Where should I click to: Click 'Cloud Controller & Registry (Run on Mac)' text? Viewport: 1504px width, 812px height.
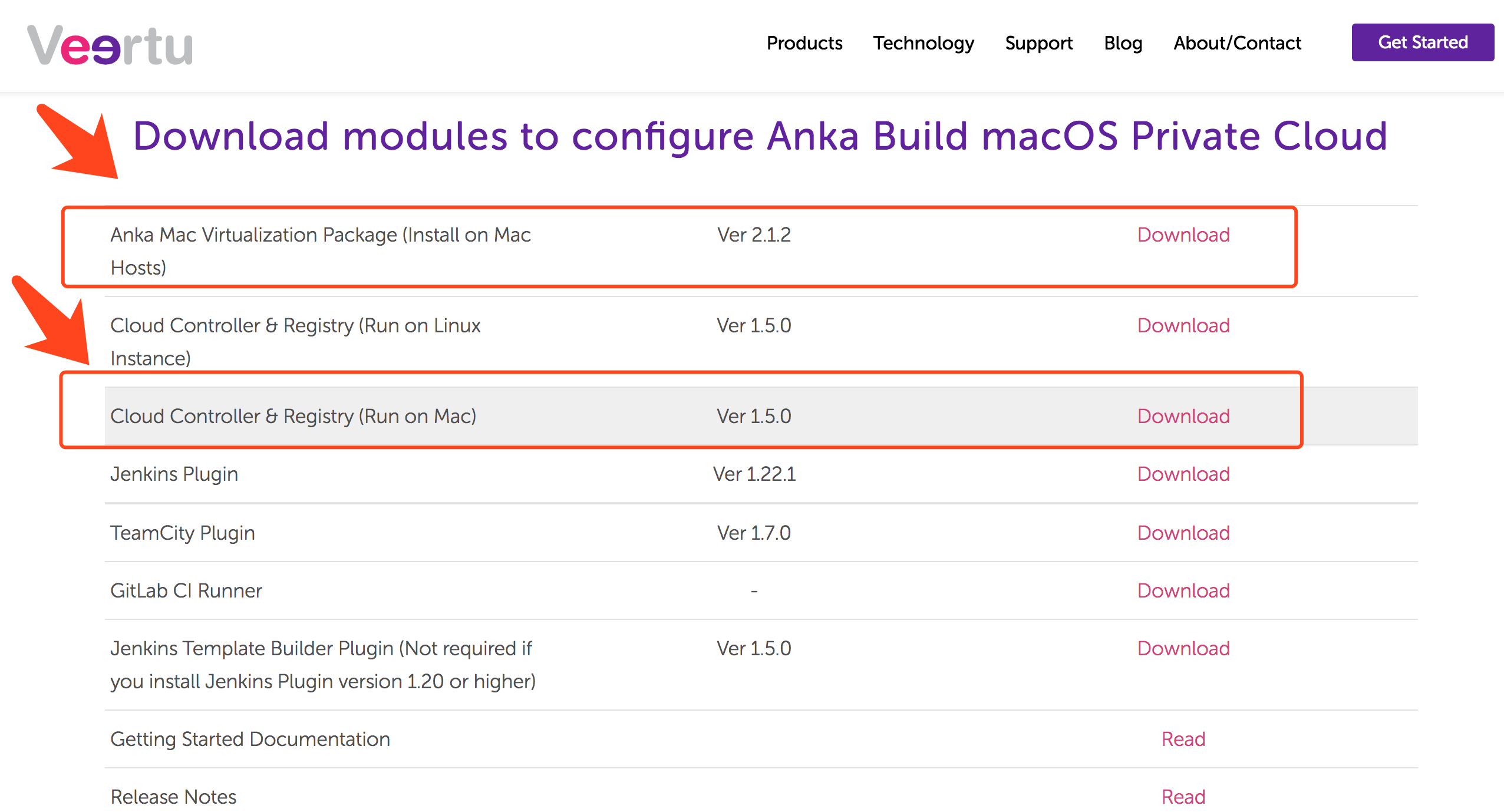pos(293,417)
